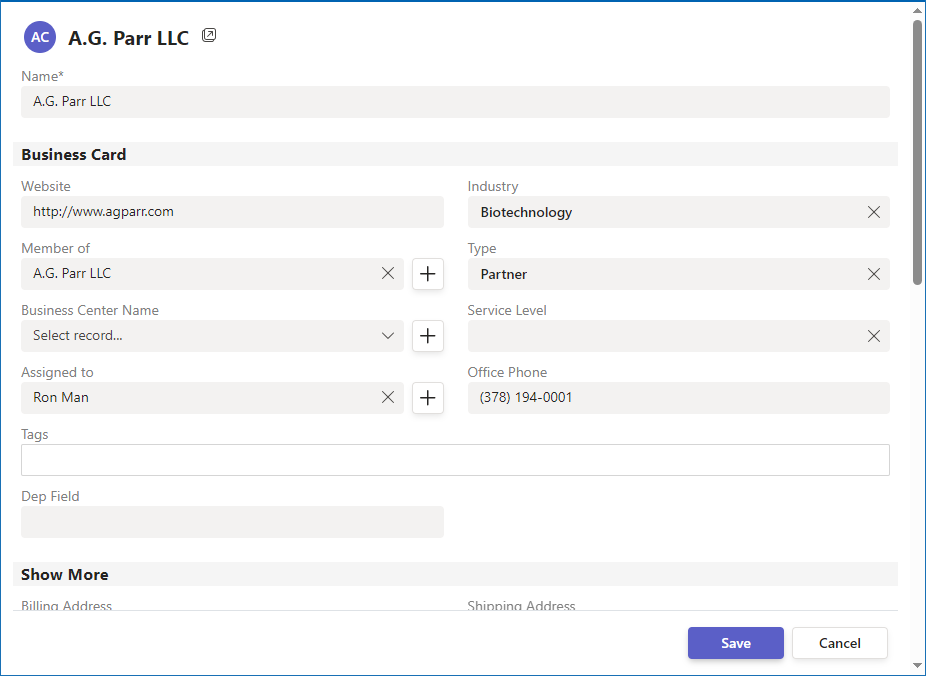Clear the Member of field value
926x677 pixels.
coord(388,273)
